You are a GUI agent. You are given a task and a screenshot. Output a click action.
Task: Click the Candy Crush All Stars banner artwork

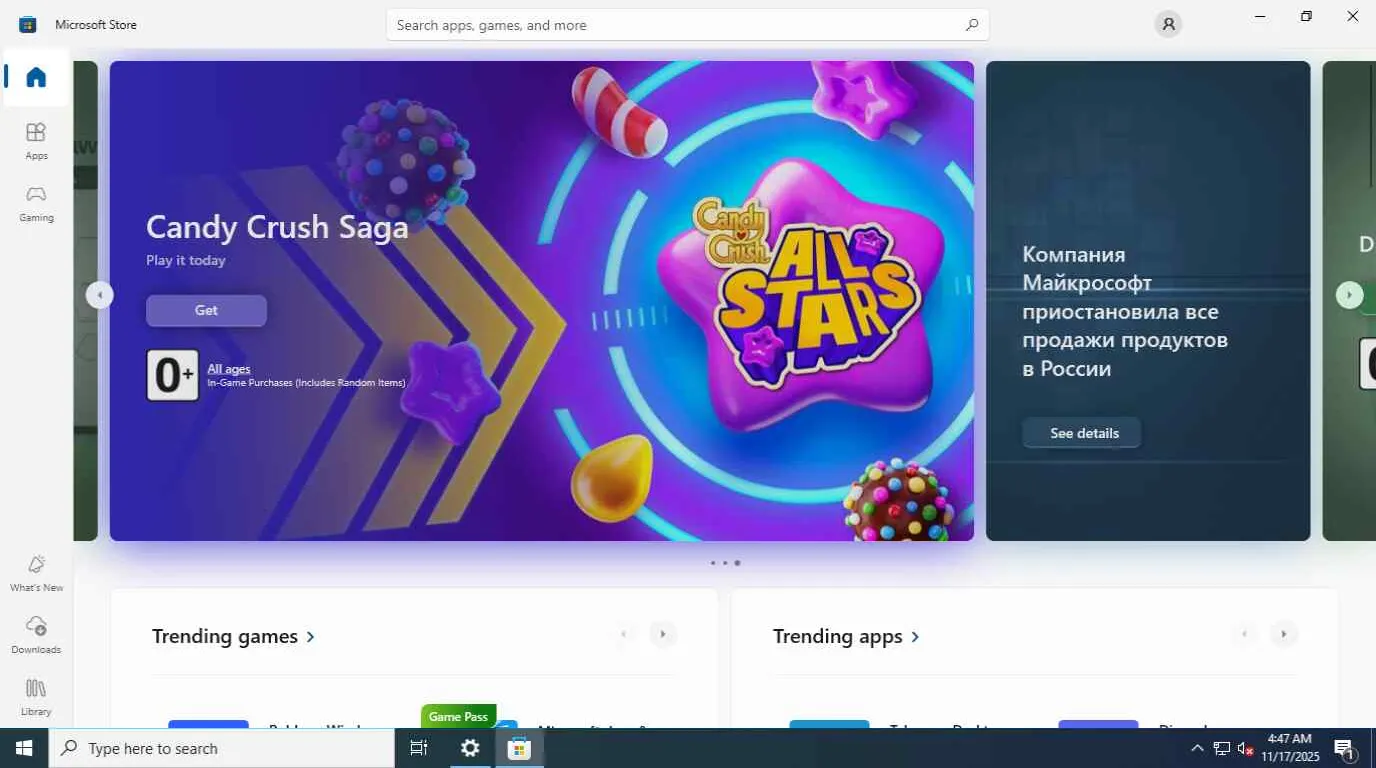point(541,301)
